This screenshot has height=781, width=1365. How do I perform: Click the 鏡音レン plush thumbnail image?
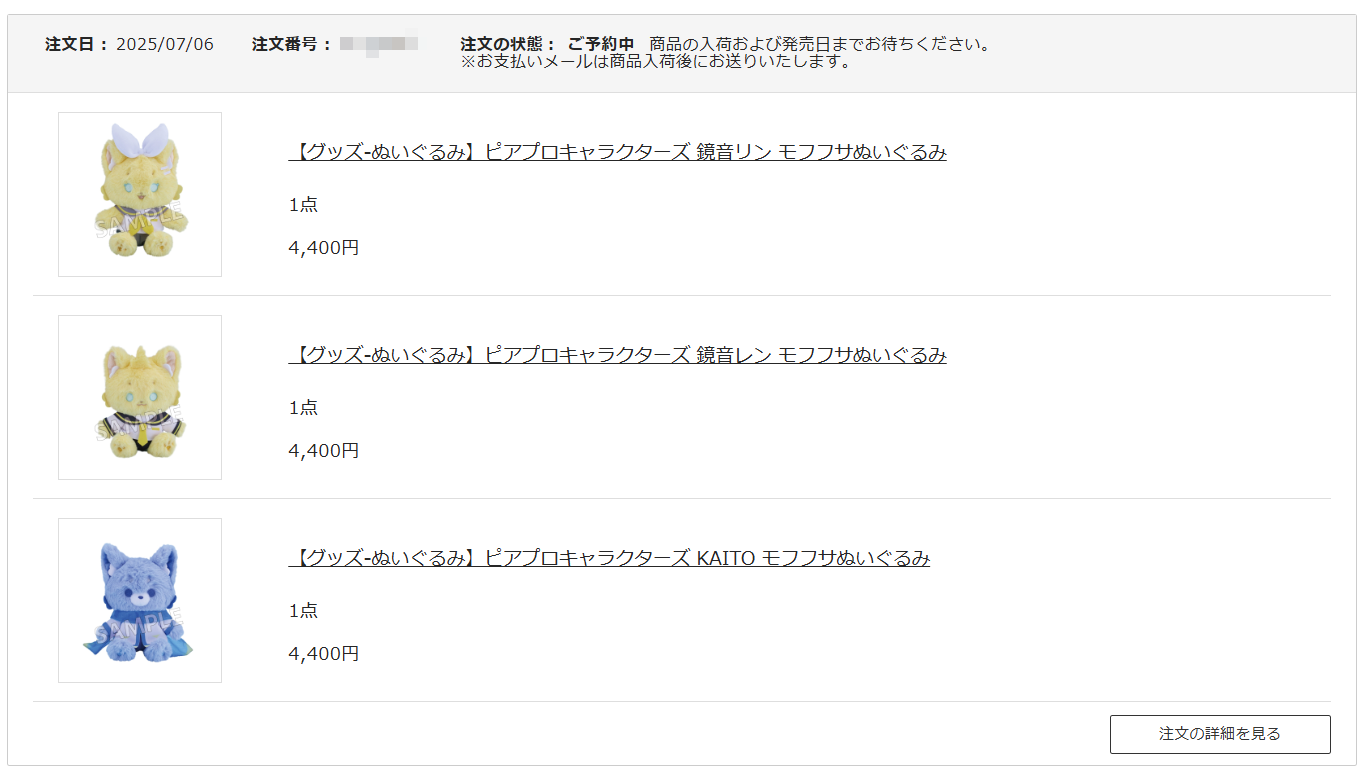[x=140, y=397]
